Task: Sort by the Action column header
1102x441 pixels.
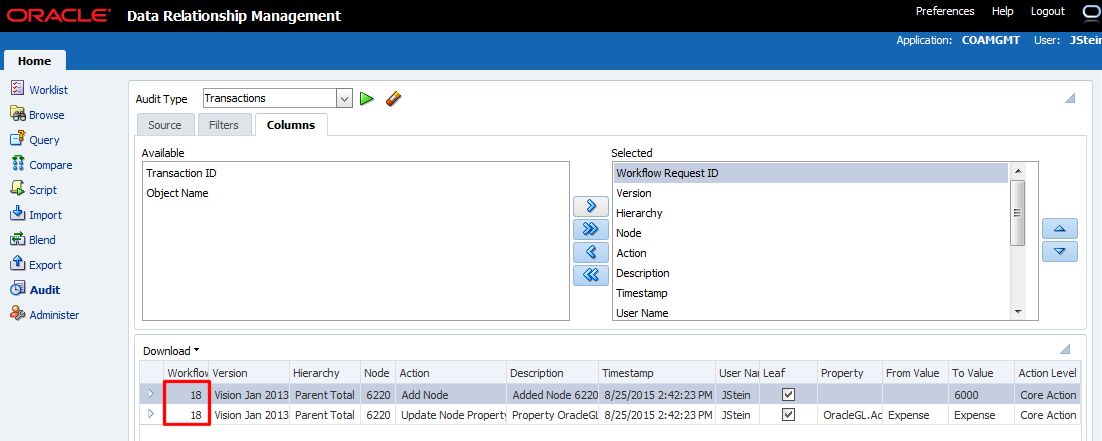Action: (450, 373)
